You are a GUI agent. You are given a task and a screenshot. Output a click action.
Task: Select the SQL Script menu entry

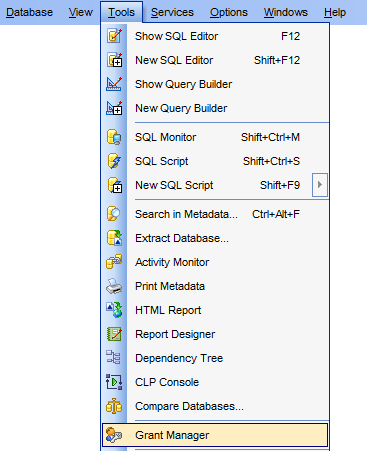pyautogui.click(x=215, y=161)
